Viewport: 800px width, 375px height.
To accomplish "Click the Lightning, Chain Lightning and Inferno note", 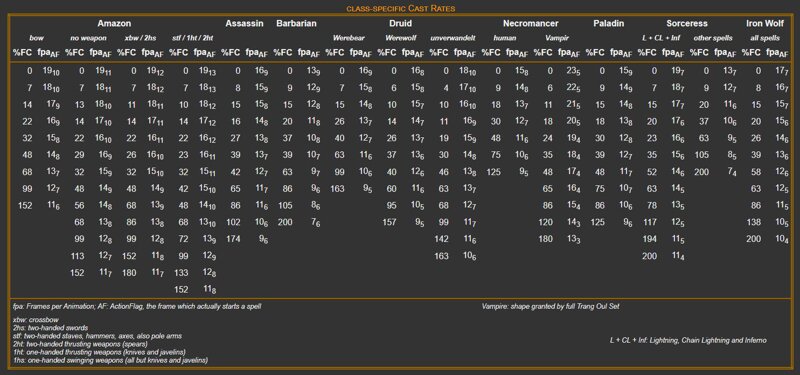I will [688, 340].
